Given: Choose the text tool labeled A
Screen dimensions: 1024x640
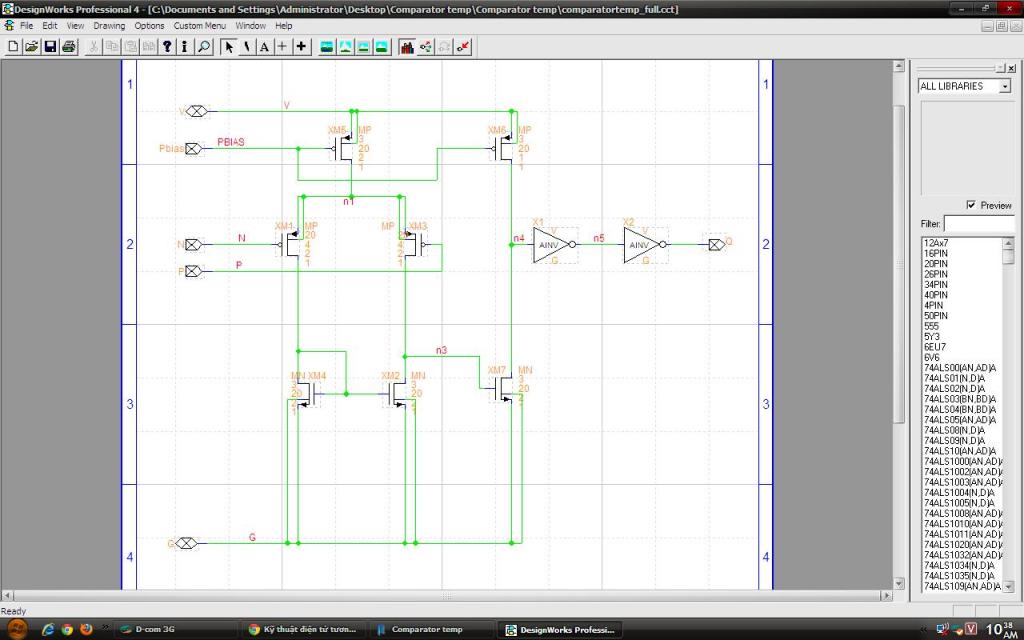Looking at the screenshot, I should pos(264,46).
